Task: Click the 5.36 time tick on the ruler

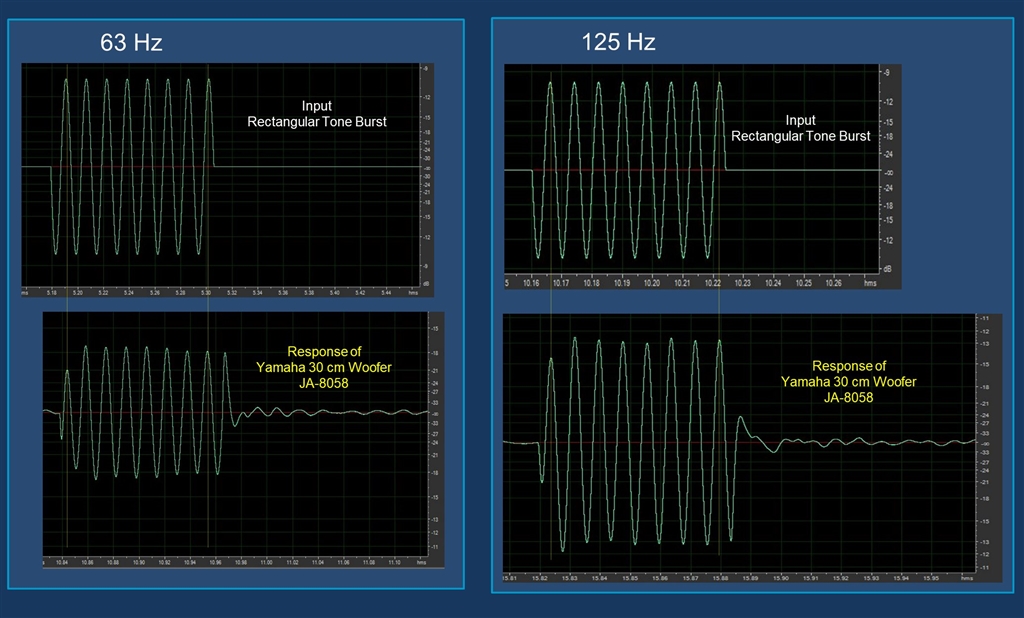Action: pyautogui.click(x=283, y=293)
